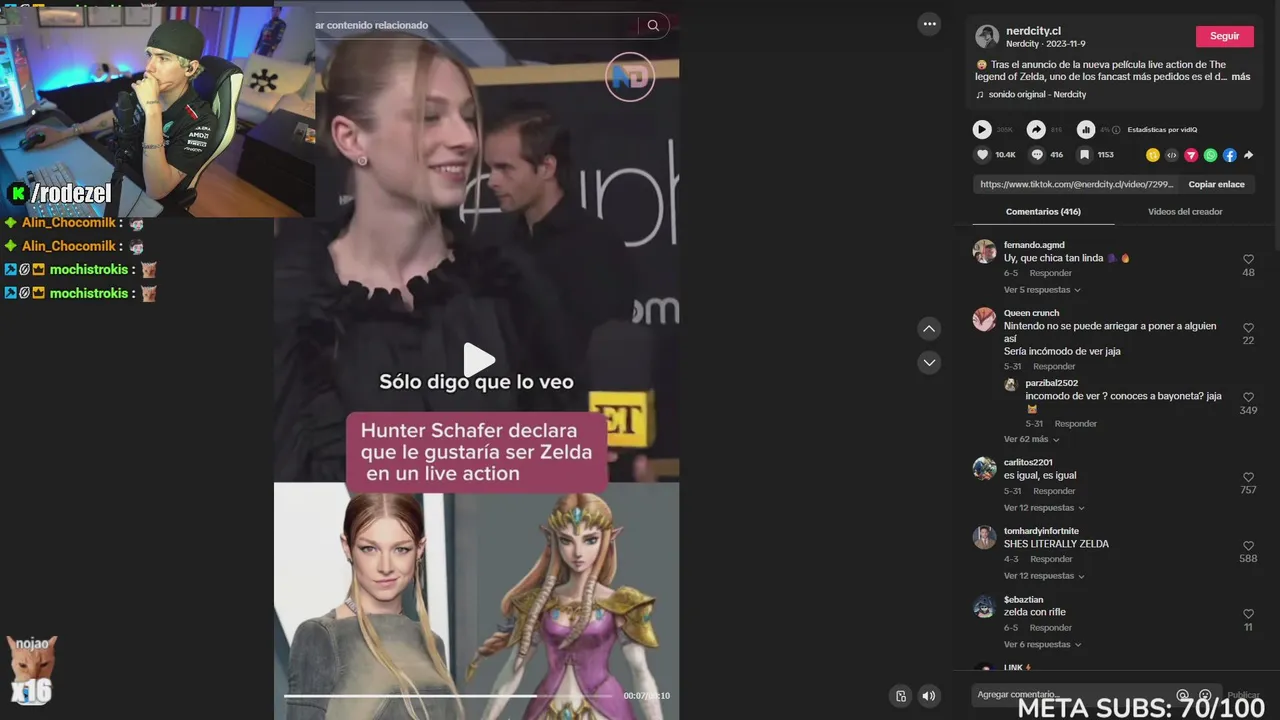Image resolution: width=1280 pixels, height=720 pixels.
Task: Open the vidIQ bar chart statistics icon
Action: (1086, 129)
